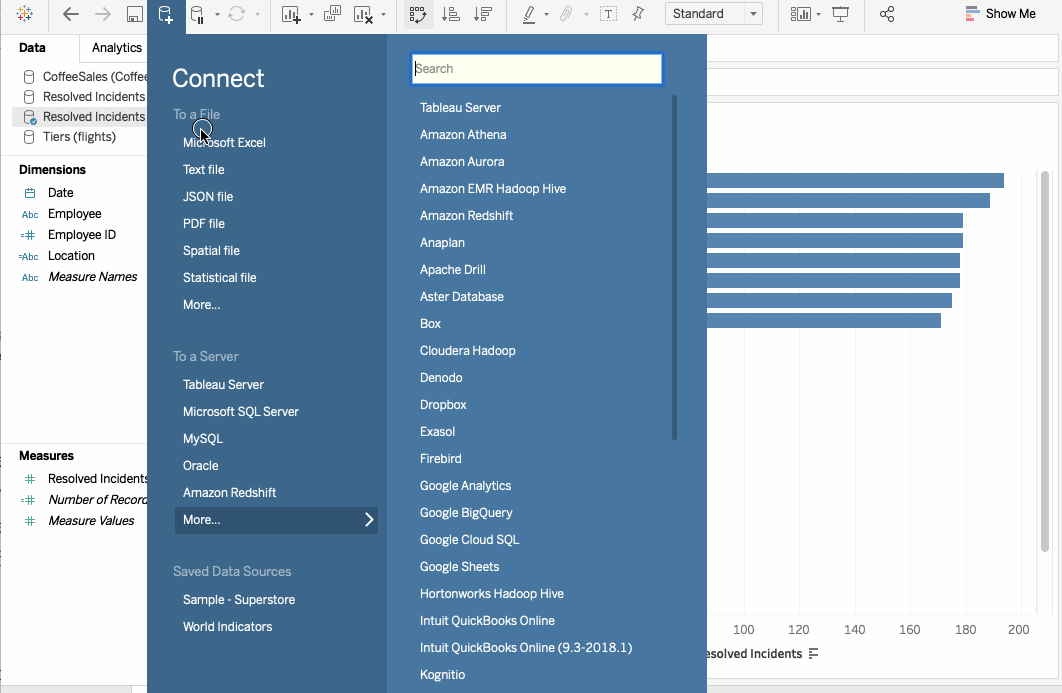The height and width of the screenshot is (693, 1062).
Task: Select the Number of Records measure
Action: click(x=98, y=500)
